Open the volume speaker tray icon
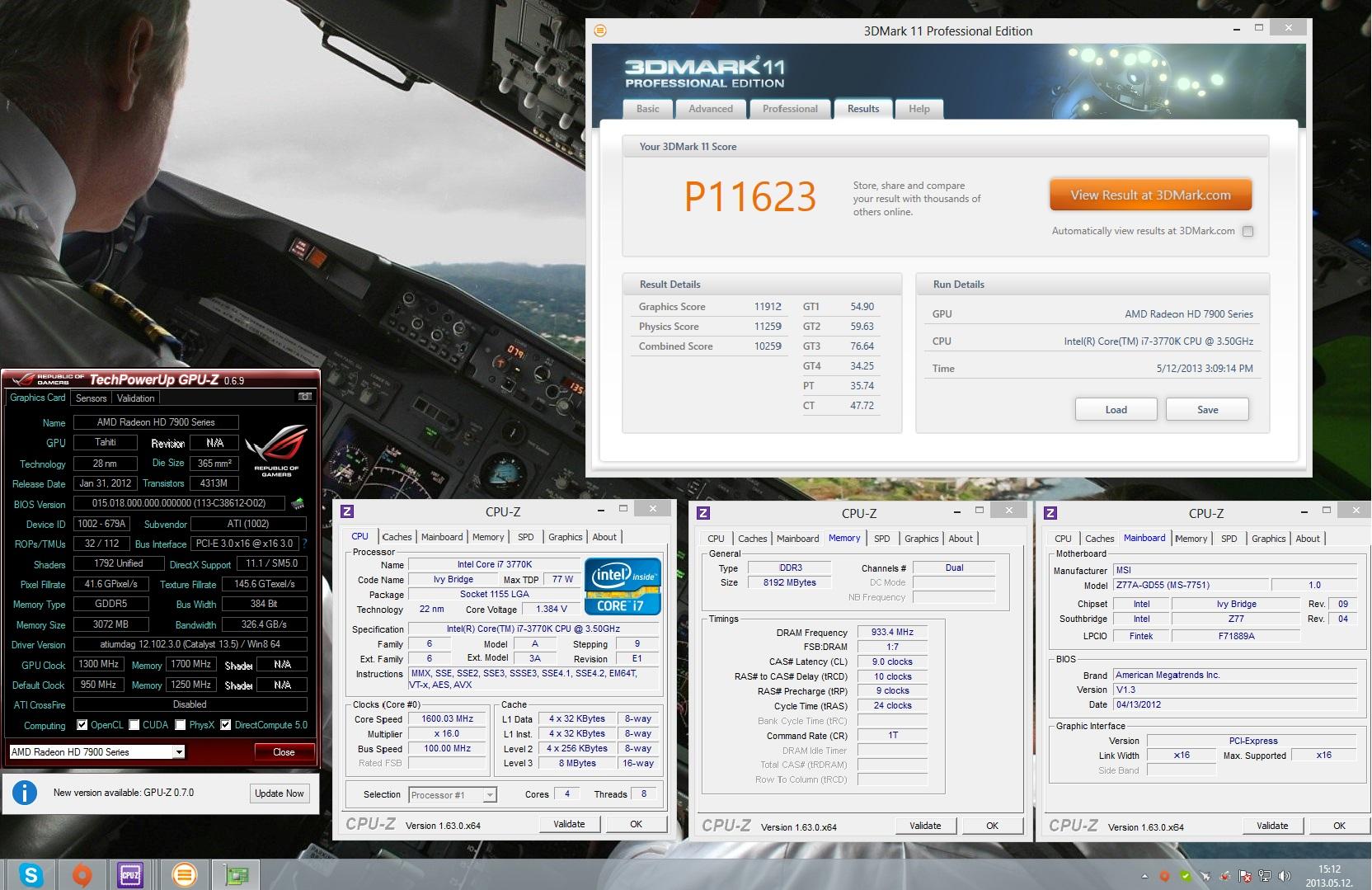This screenshot has width=1372, height=890. 1283,876
